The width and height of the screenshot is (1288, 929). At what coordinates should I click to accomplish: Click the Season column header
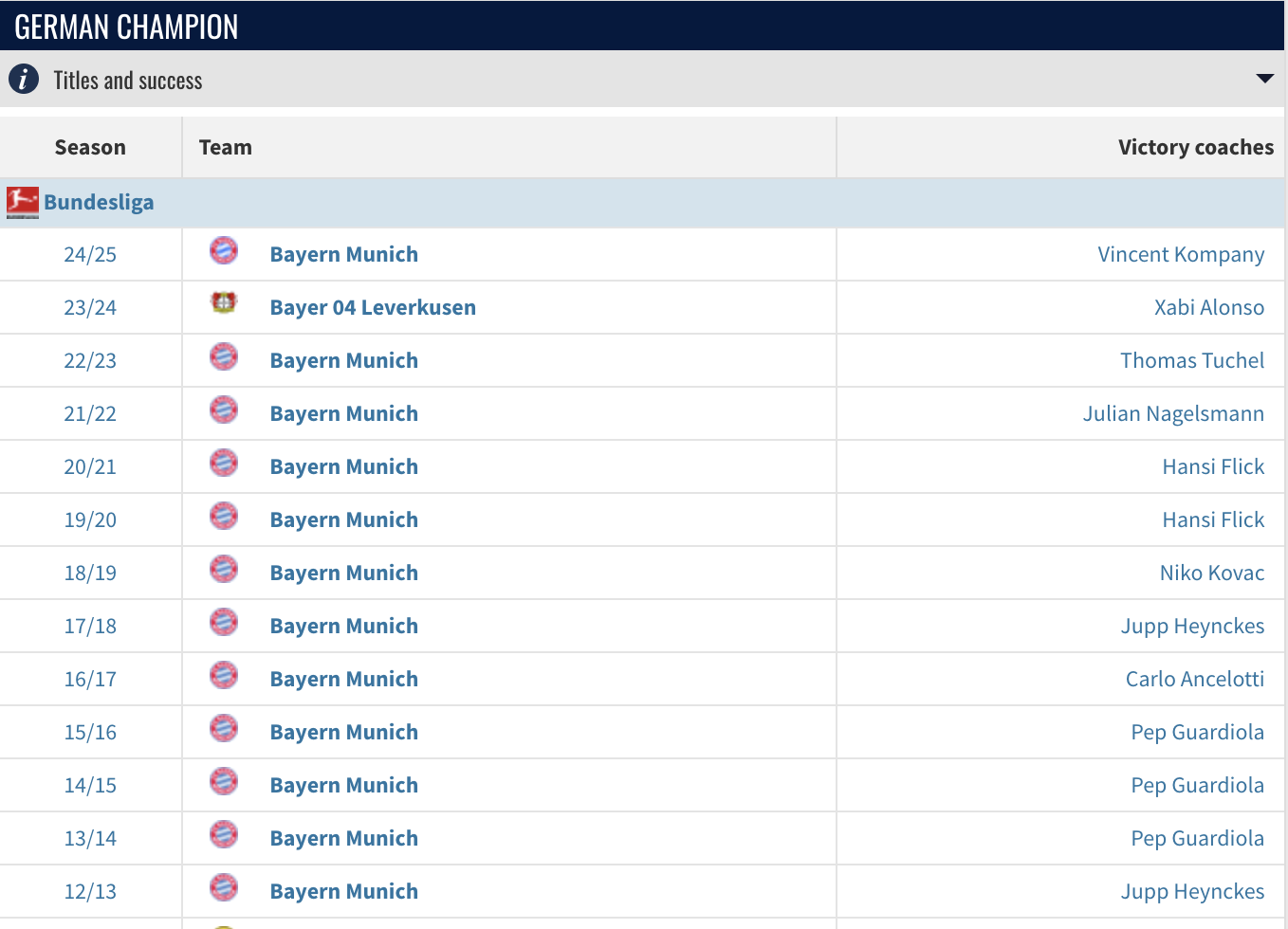(x=90, y=147)
